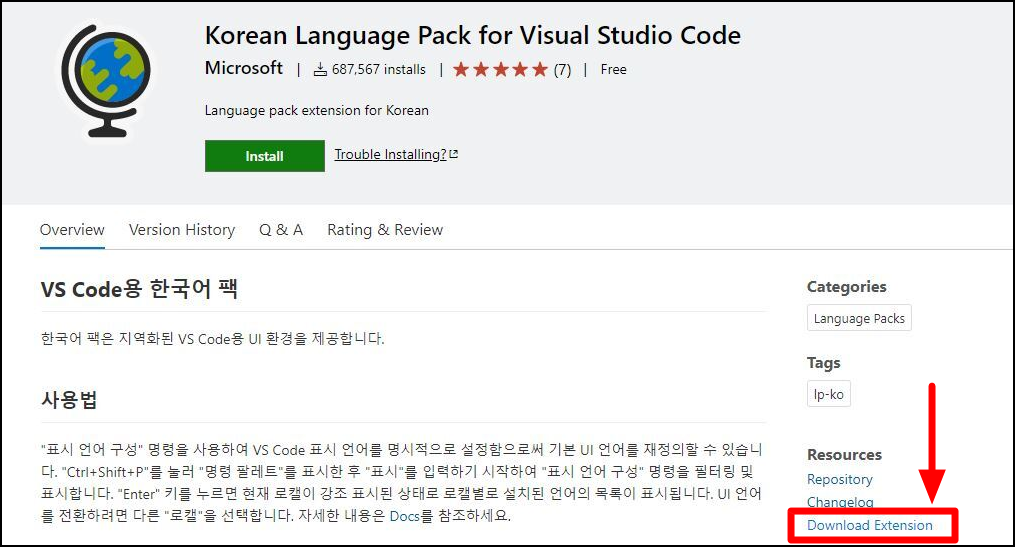The height and width of the screenshot is (547, 1015).
Task: Click the Categories heading
Action: pos(847,287)
